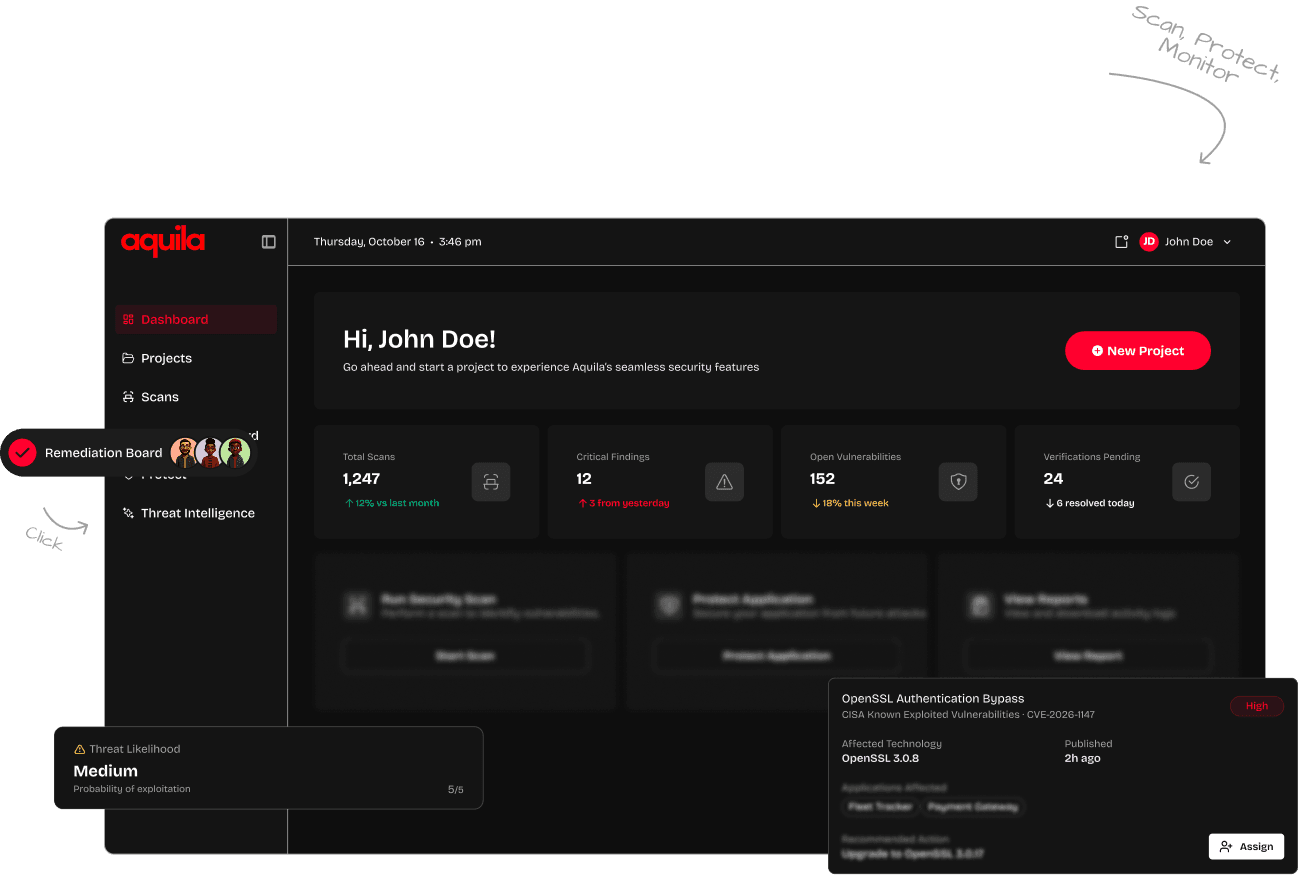
Task: Click the OpenSSL 3.0.8 affected technology value
Action: [x=880, y=759]
